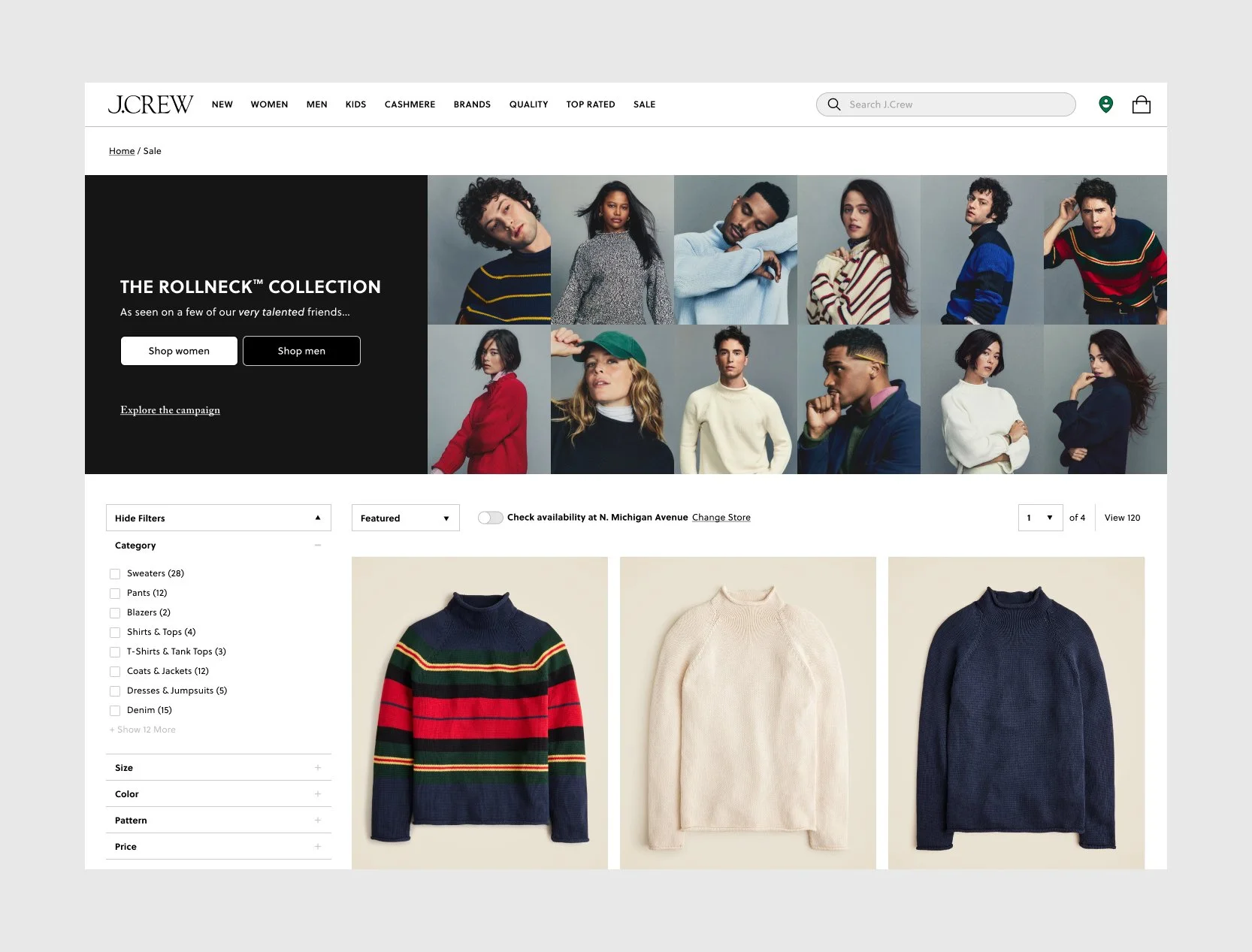Viewport: 1252px width, 952px height.
Task: Open the BRANDS menu
Action: [x=472, y=104]
